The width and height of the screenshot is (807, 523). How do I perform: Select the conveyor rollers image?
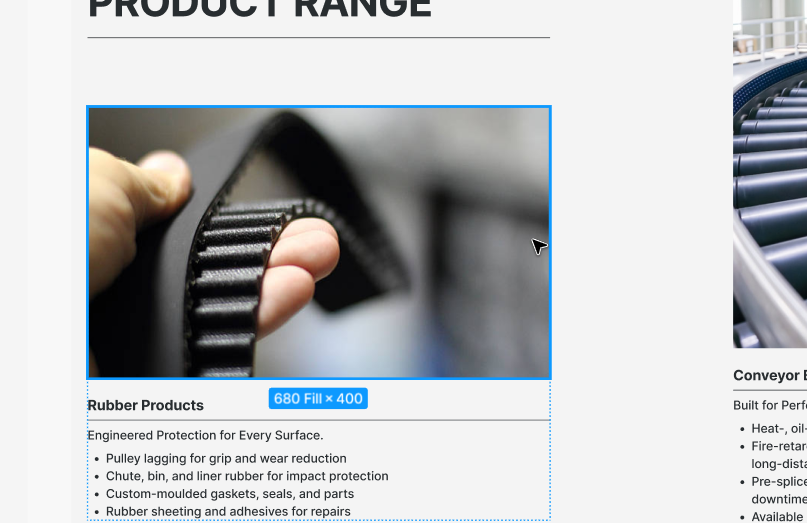point(770,174)
